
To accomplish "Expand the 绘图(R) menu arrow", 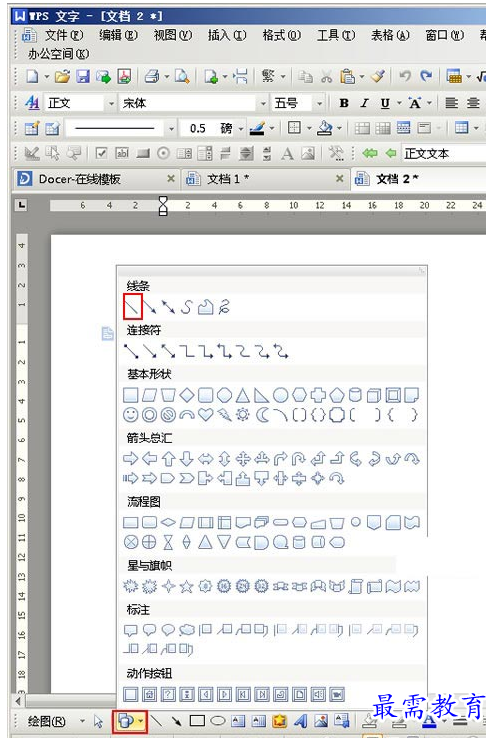I will tap(82, 721).
